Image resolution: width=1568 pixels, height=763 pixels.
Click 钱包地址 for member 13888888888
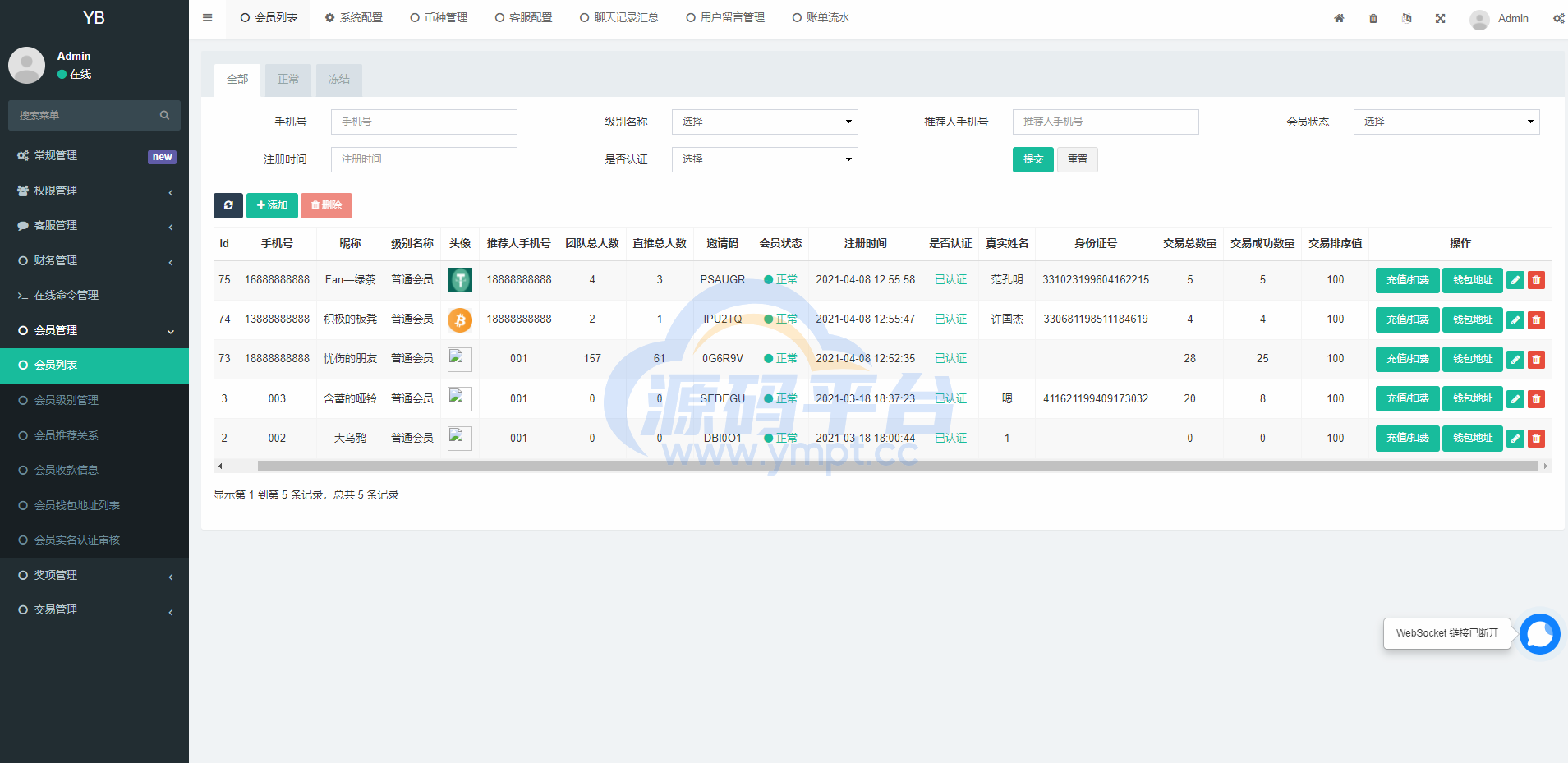click(1473, 319)
